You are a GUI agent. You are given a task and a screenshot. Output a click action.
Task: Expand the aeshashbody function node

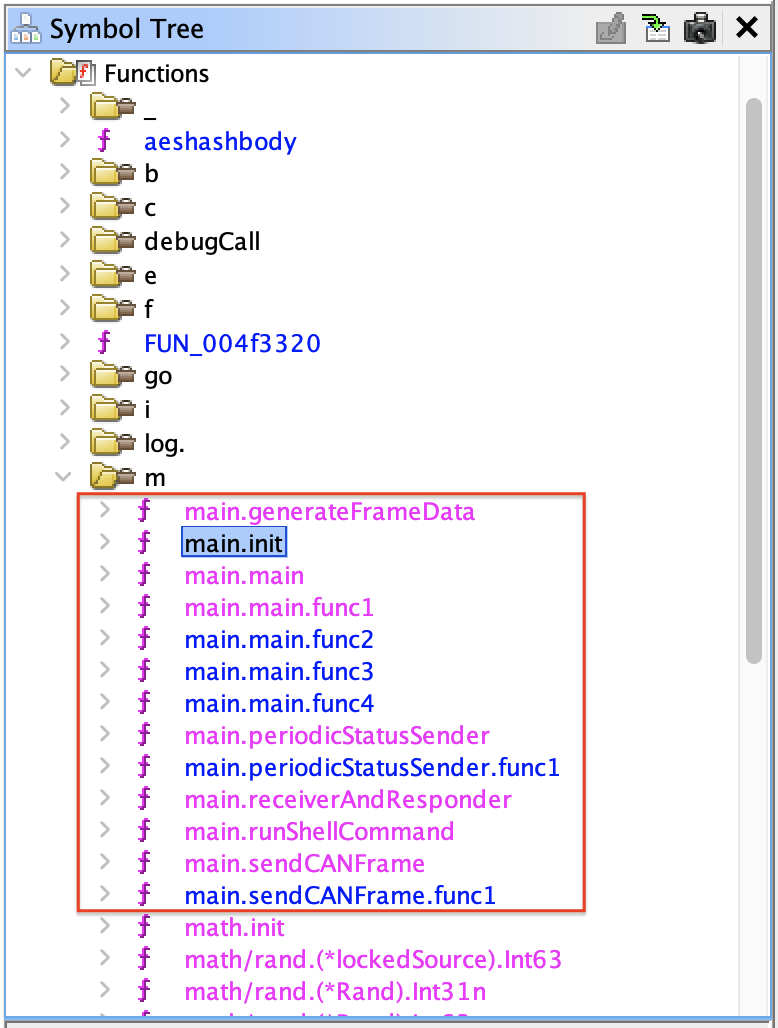pyautogui.click(x=64, y=139)
